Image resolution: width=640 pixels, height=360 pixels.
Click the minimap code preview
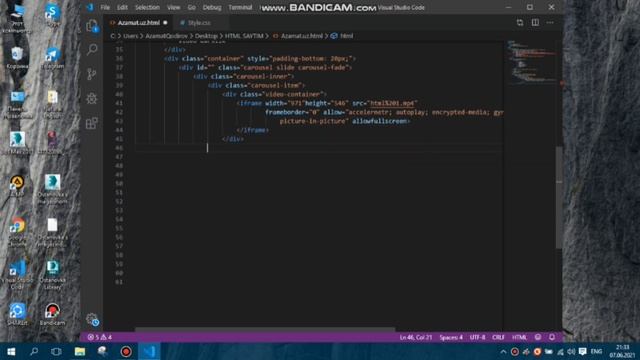532,62
